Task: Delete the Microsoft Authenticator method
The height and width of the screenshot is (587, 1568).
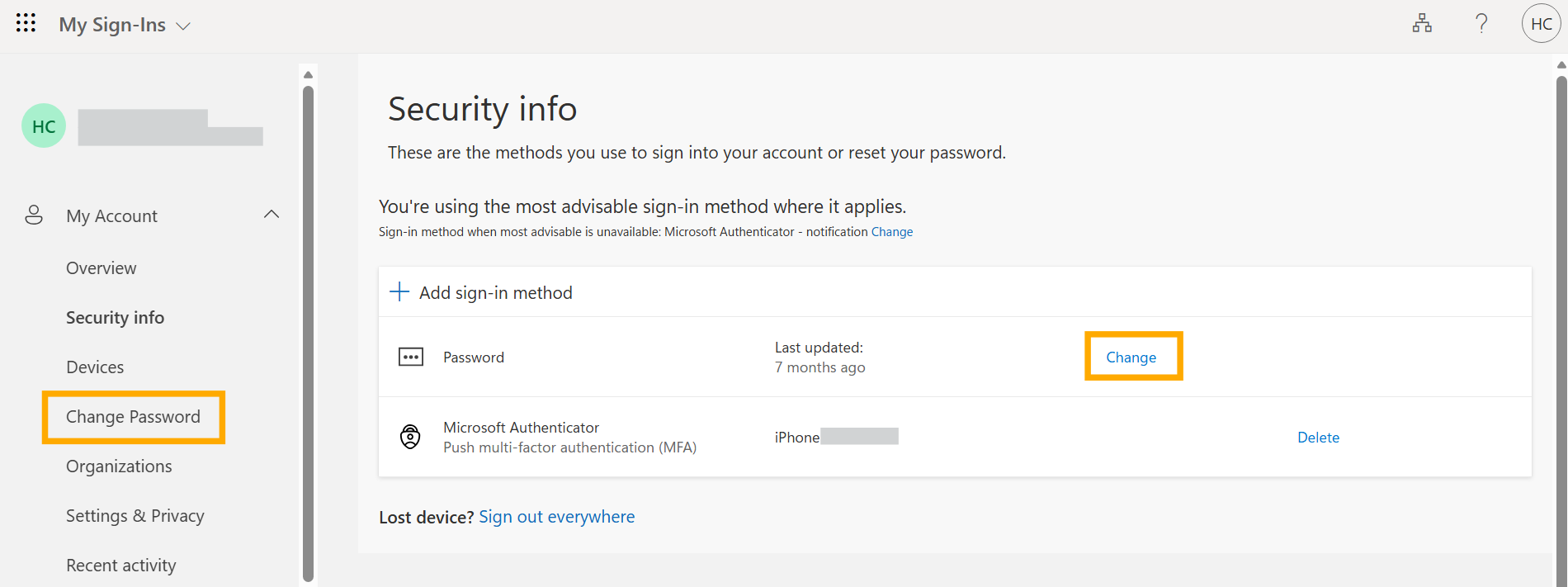Action: (1318, 438)
